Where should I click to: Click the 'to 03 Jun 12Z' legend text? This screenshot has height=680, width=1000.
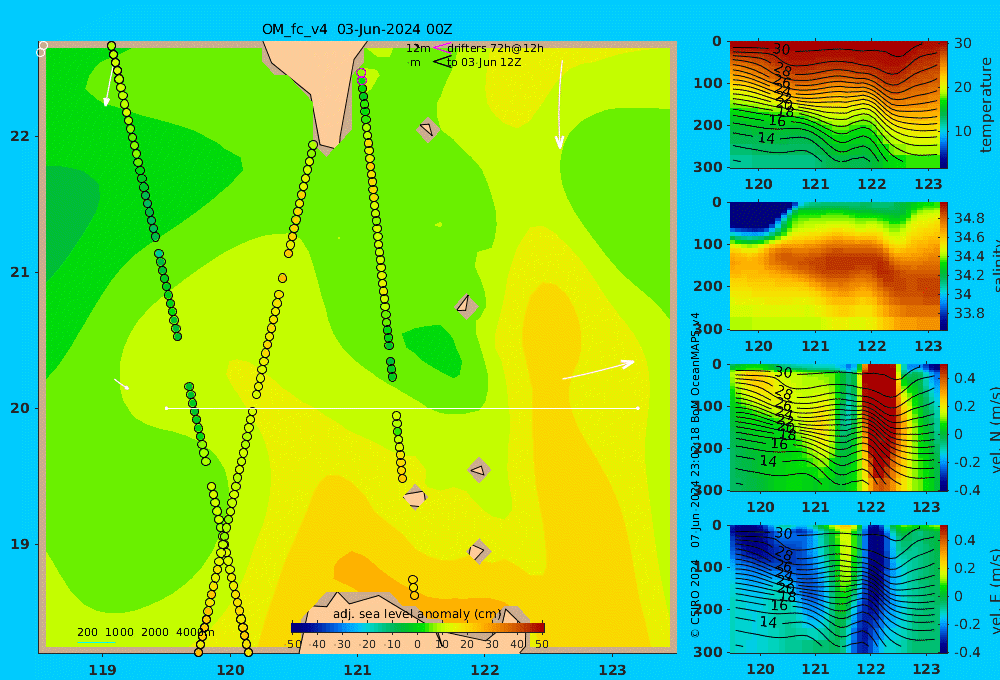coord(484,63)
